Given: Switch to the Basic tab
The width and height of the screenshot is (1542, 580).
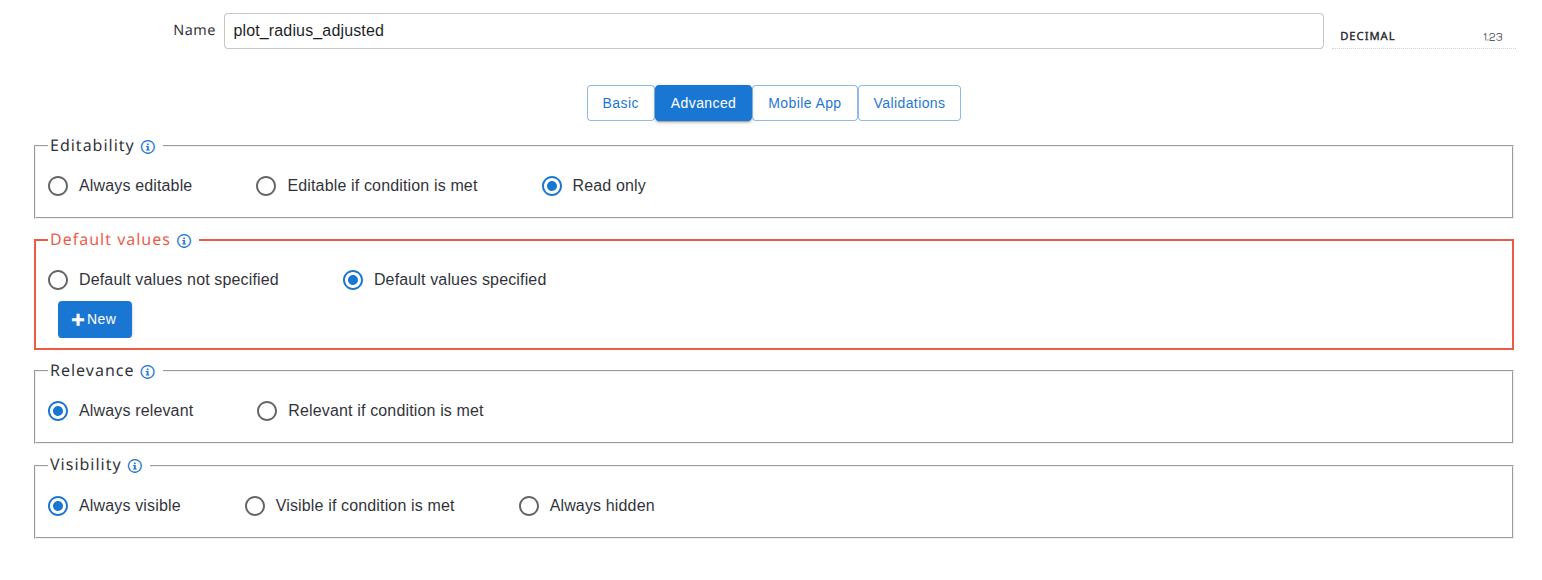Looking at the screenshot, I should click(x=620, y=103).
